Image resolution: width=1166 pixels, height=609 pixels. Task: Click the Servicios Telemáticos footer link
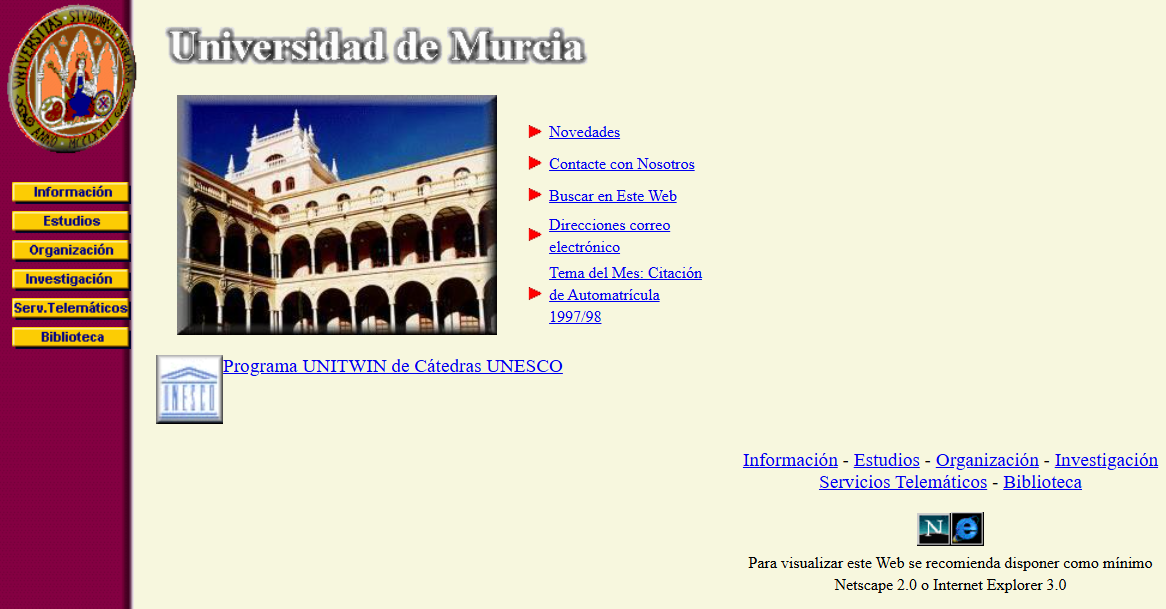pos(902,482)
